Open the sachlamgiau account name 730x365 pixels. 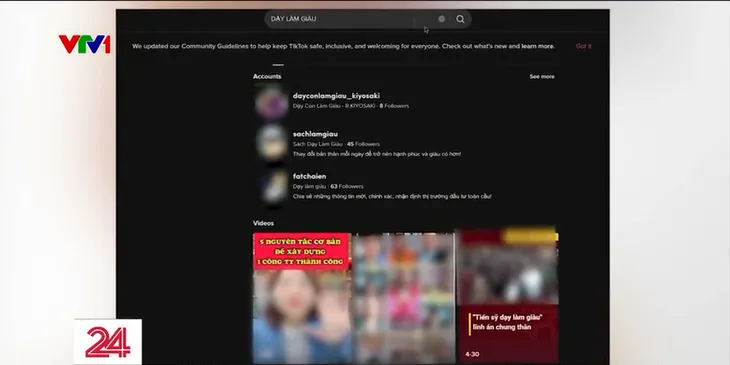(315, 134)
